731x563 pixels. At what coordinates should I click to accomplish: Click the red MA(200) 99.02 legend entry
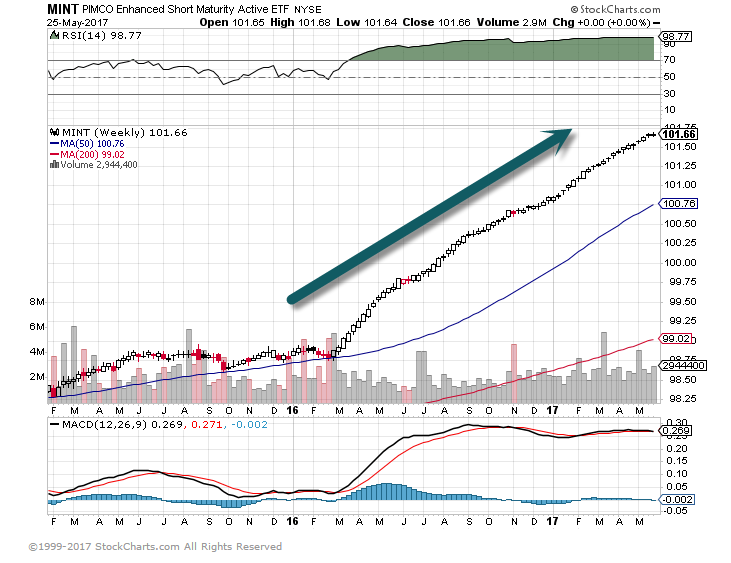(87, 154)
